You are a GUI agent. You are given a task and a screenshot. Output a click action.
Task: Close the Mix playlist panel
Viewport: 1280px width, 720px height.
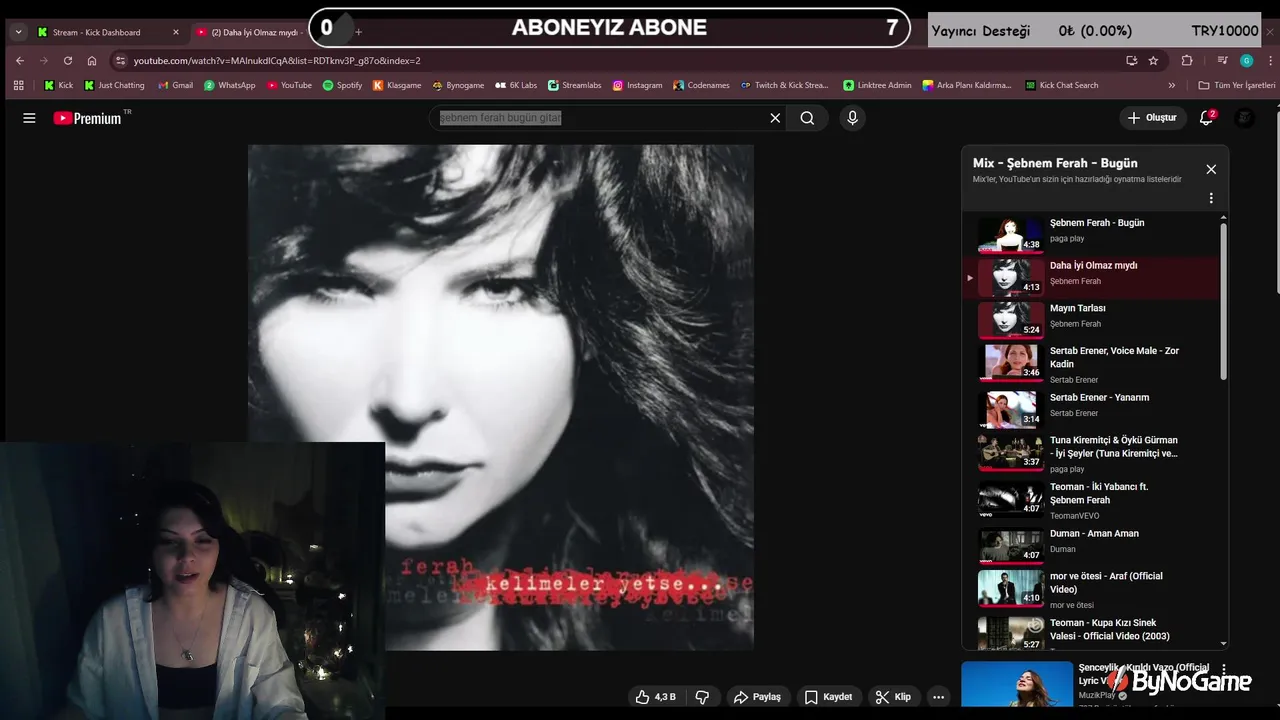1211,169
